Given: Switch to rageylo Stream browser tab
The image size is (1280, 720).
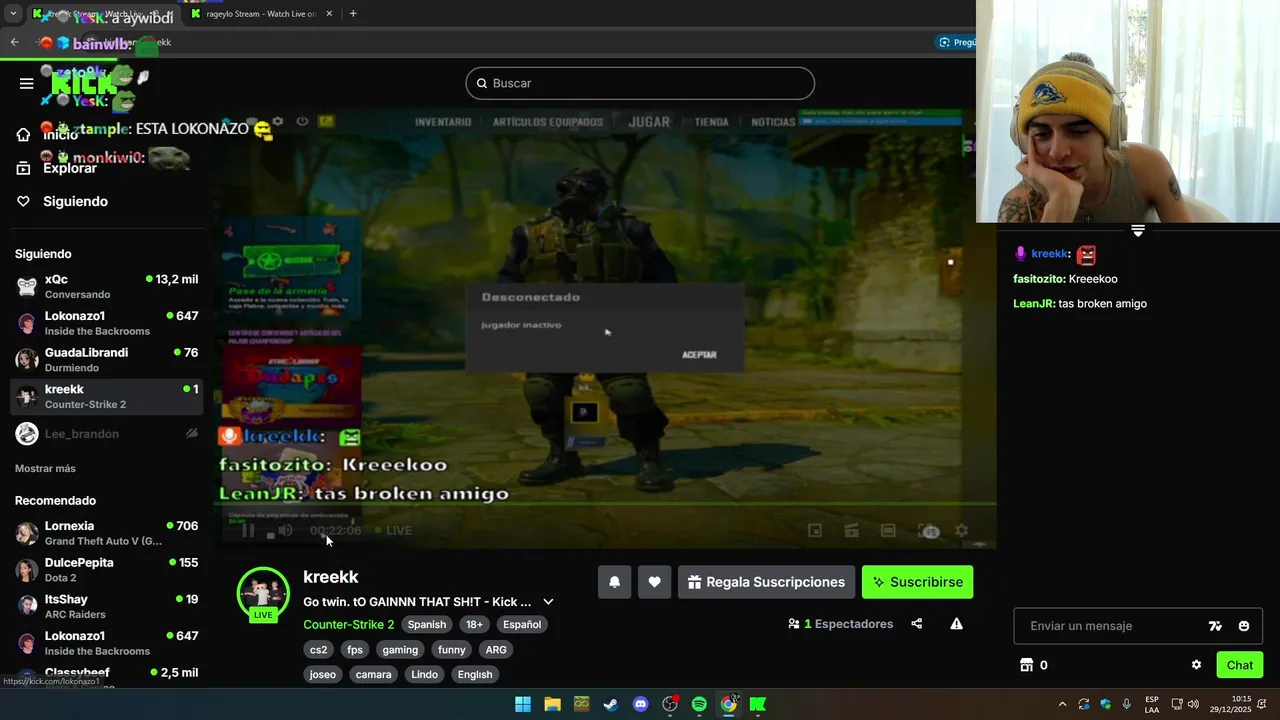Looking at the screenshot, I should [260, 14].
